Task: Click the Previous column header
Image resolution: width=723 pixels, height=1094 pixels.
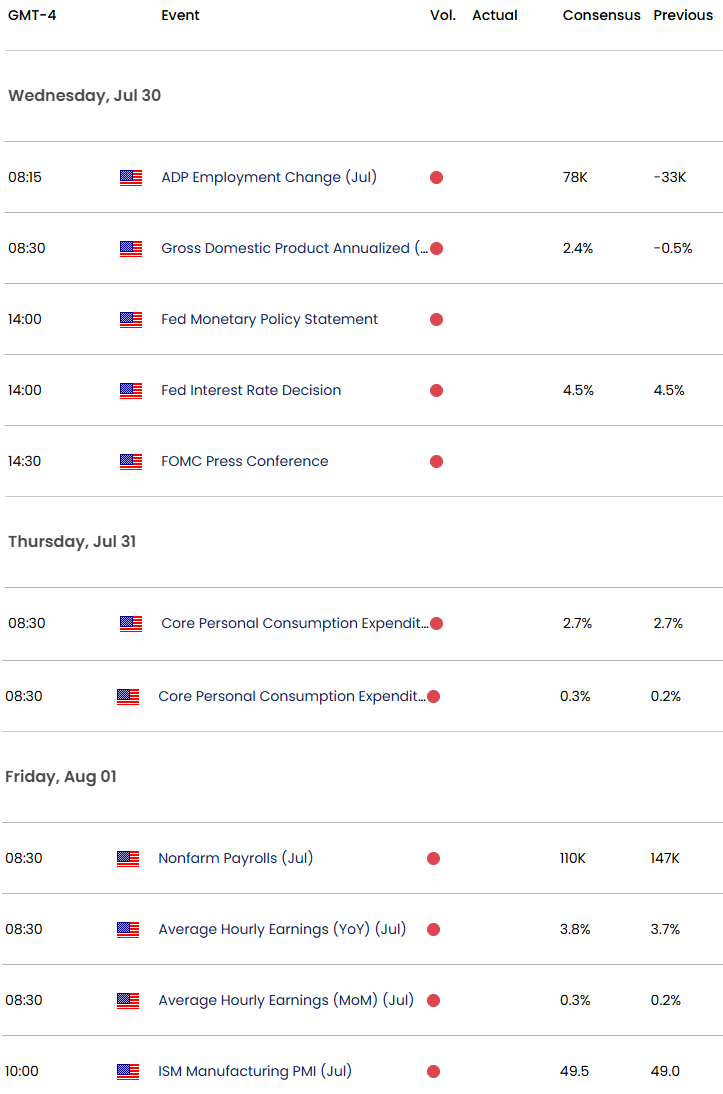Action: pyautogui.click(x=683, y=16)
